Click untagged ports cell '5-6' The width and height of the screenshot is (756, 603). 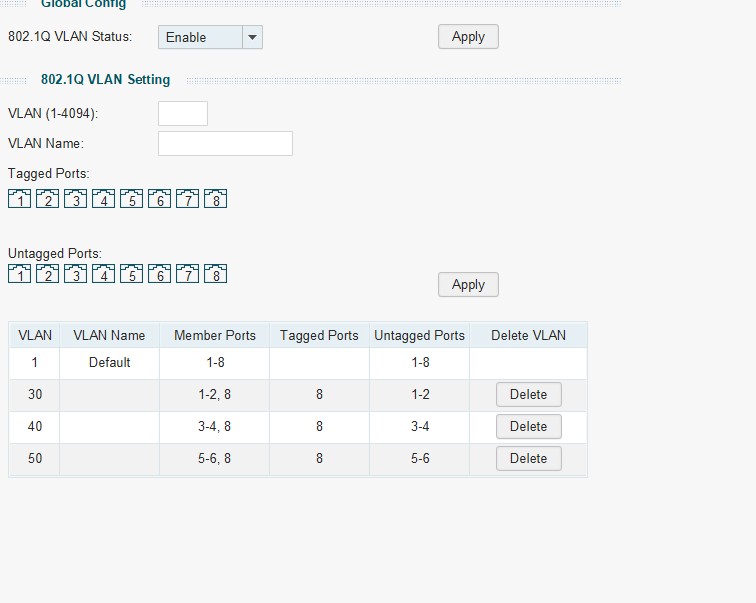click(x=419, y=458)
